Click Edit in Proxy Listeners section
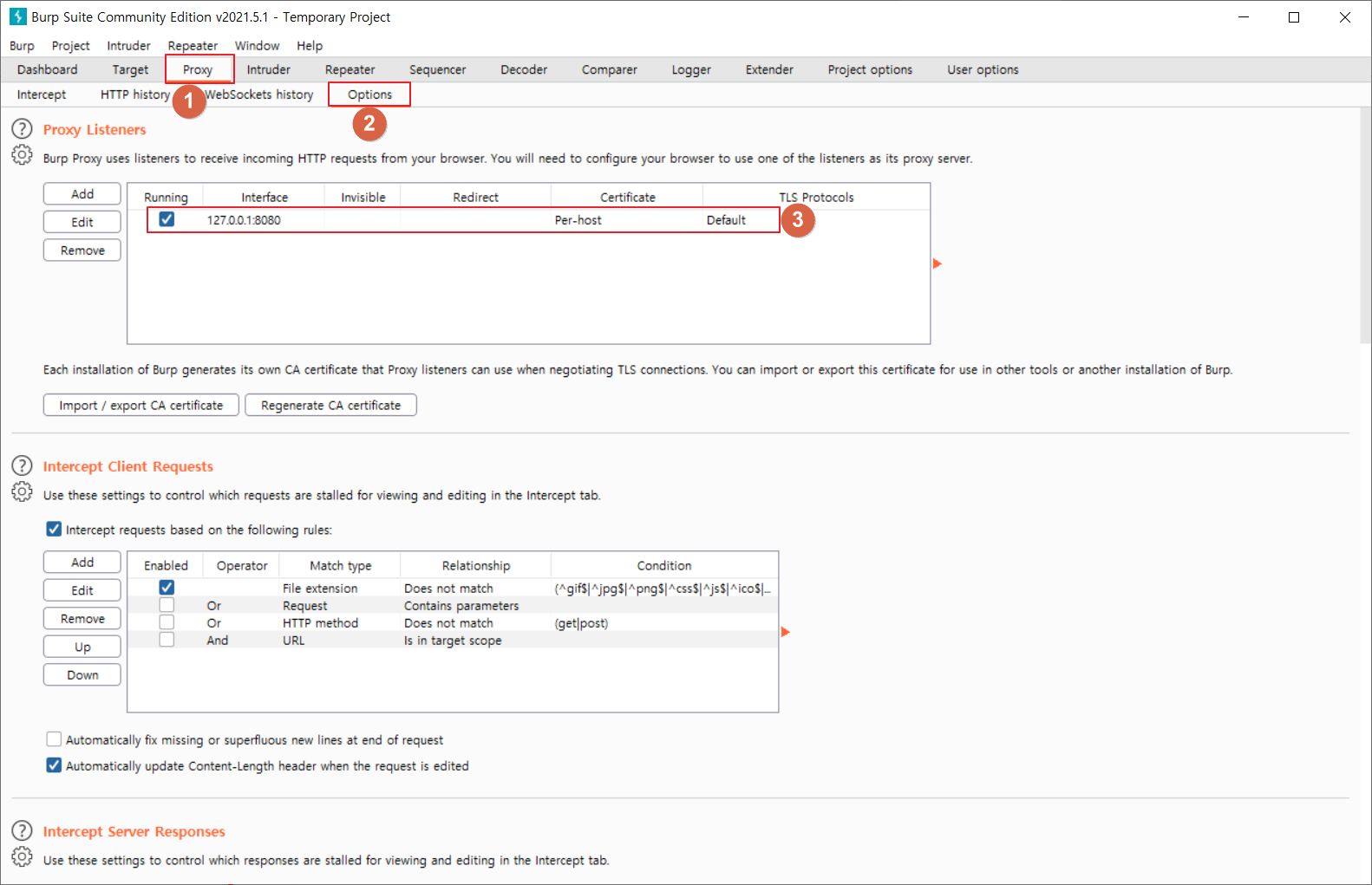Viewport: 1372px width, 885px height. point(82,222)
